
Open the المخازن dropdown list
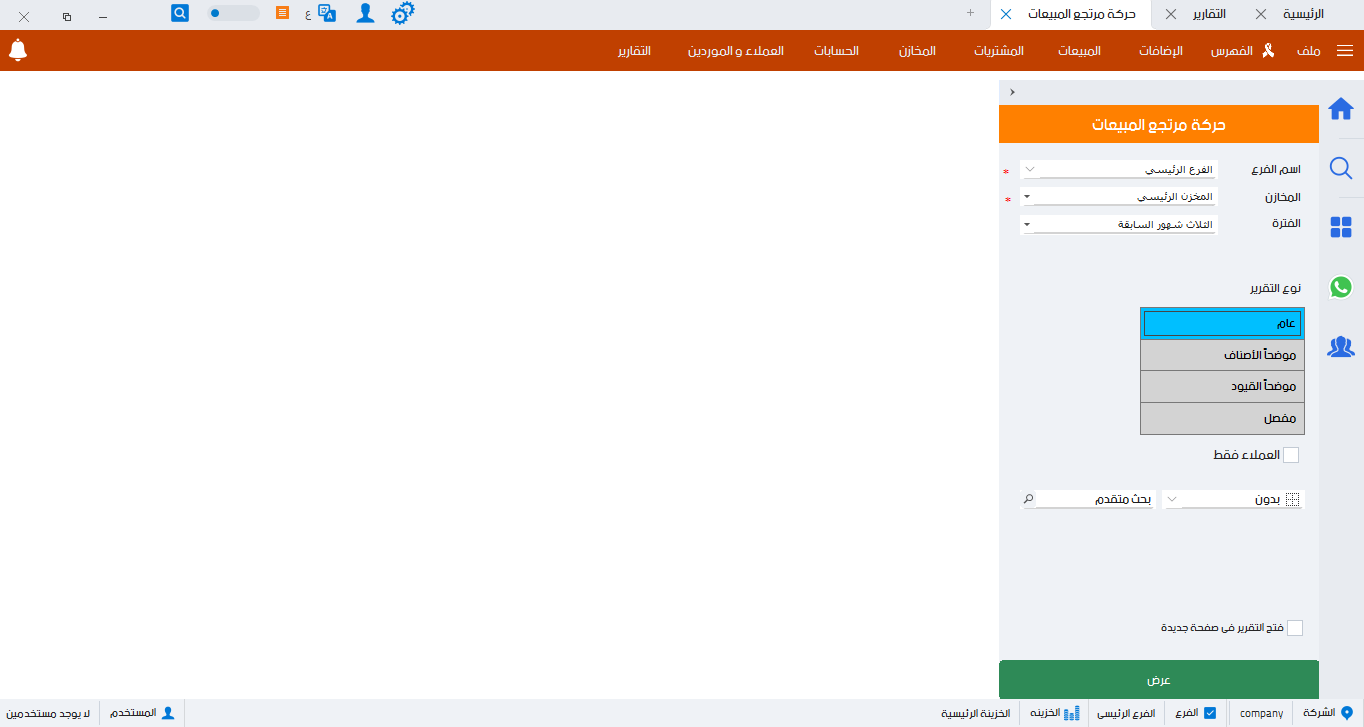tap(1118, 197)
